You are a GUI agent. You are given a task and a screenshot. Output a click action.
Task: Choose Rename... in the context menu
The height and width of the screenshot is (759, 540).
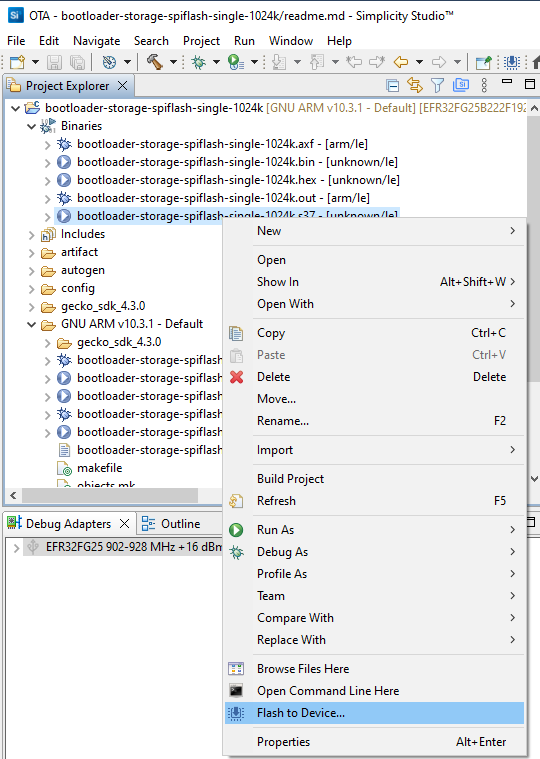pyautogui.click(x=374, y=421)
